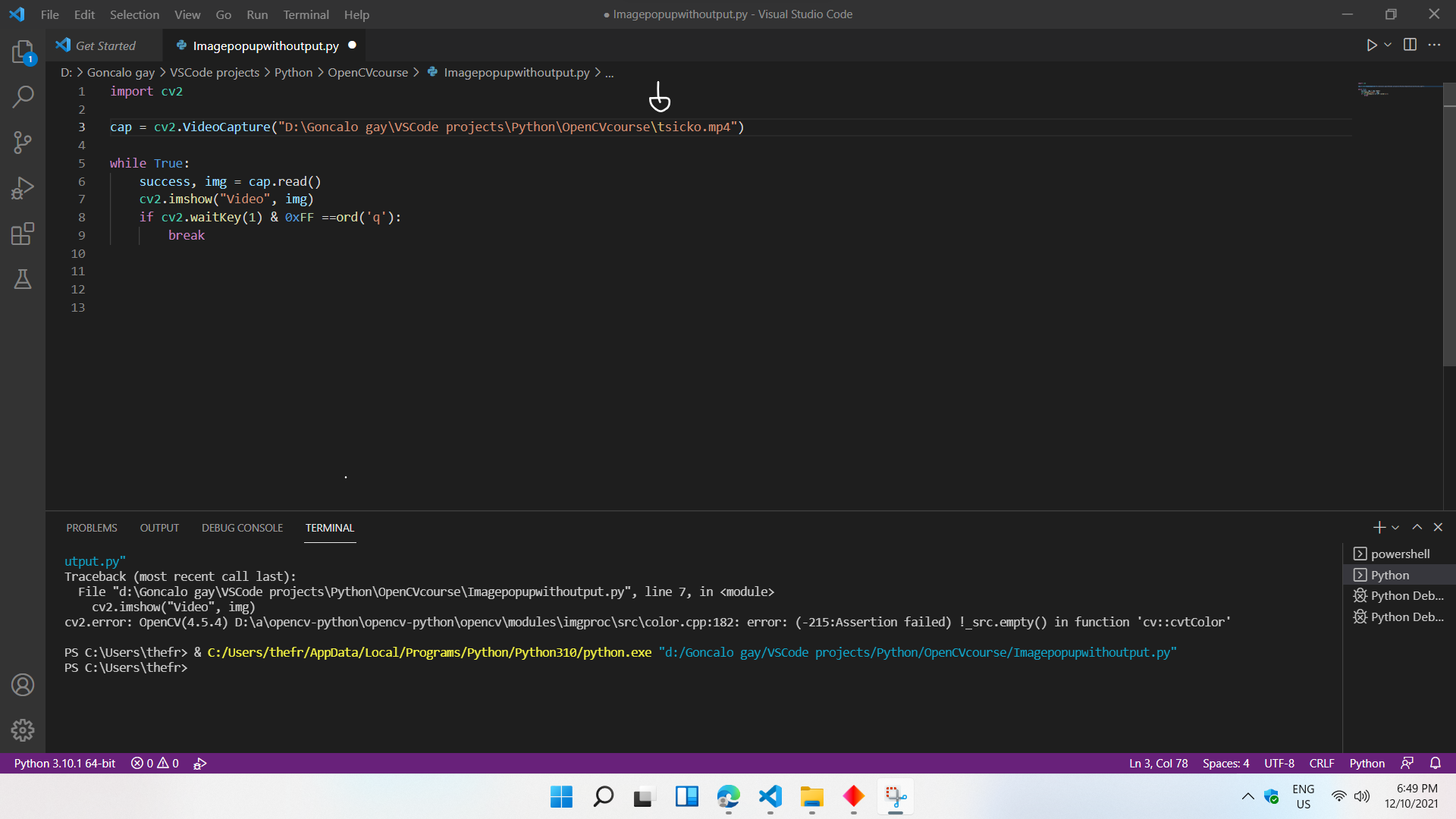
Task: Select the Python terminal instance
Action: [1399, 575]
